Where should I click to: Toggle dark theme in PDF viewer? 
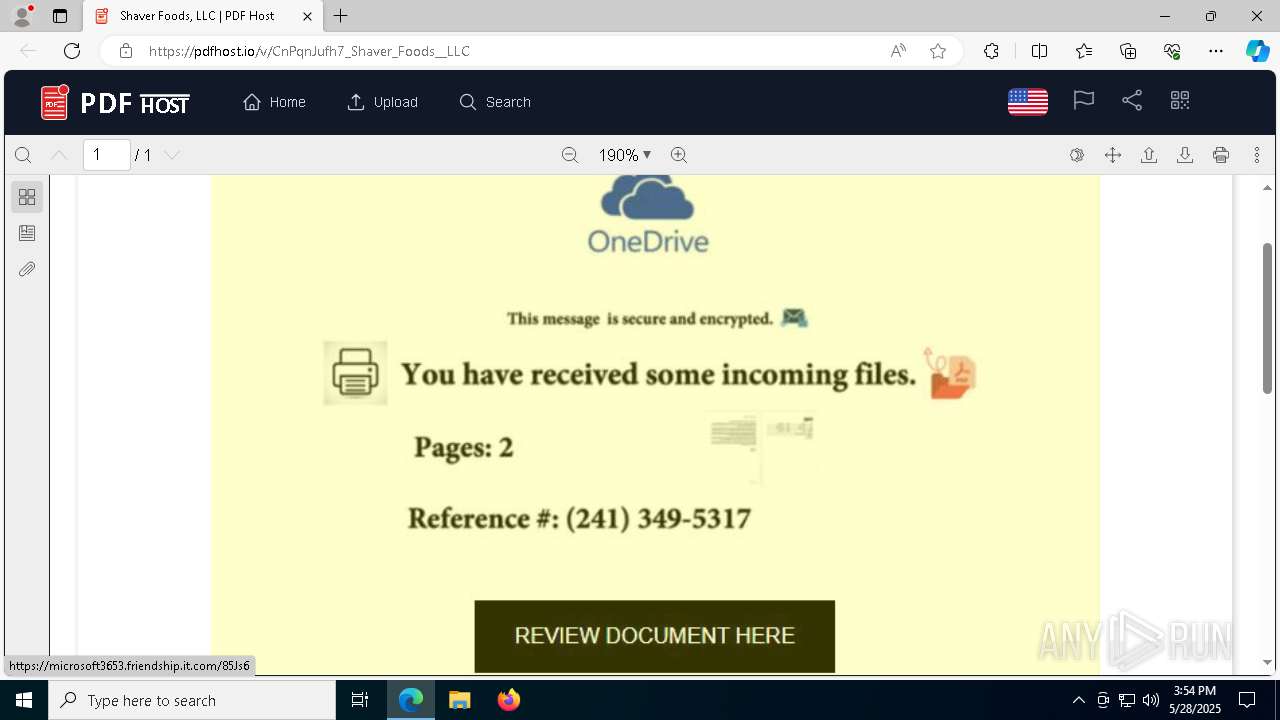pyautogui.click(x=1077, y=155)
